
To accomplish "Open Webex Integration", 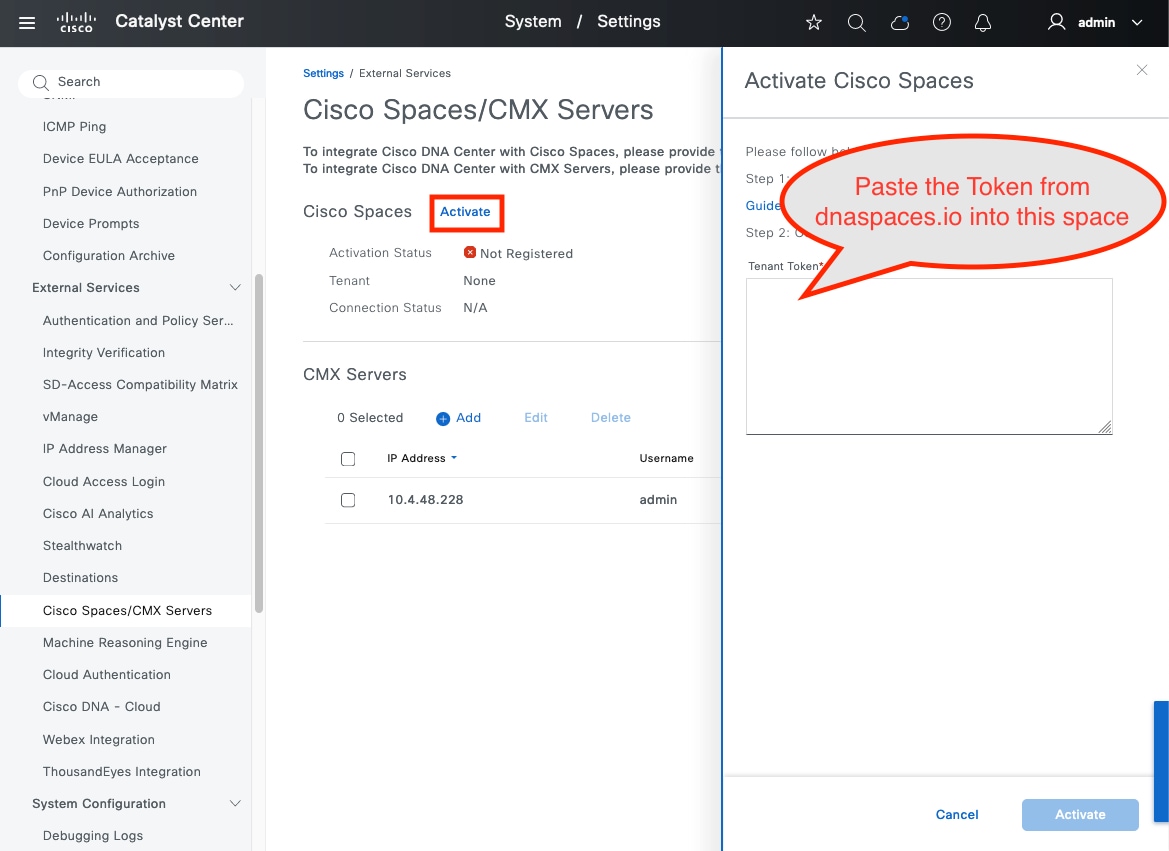I will tap(98, 740).
